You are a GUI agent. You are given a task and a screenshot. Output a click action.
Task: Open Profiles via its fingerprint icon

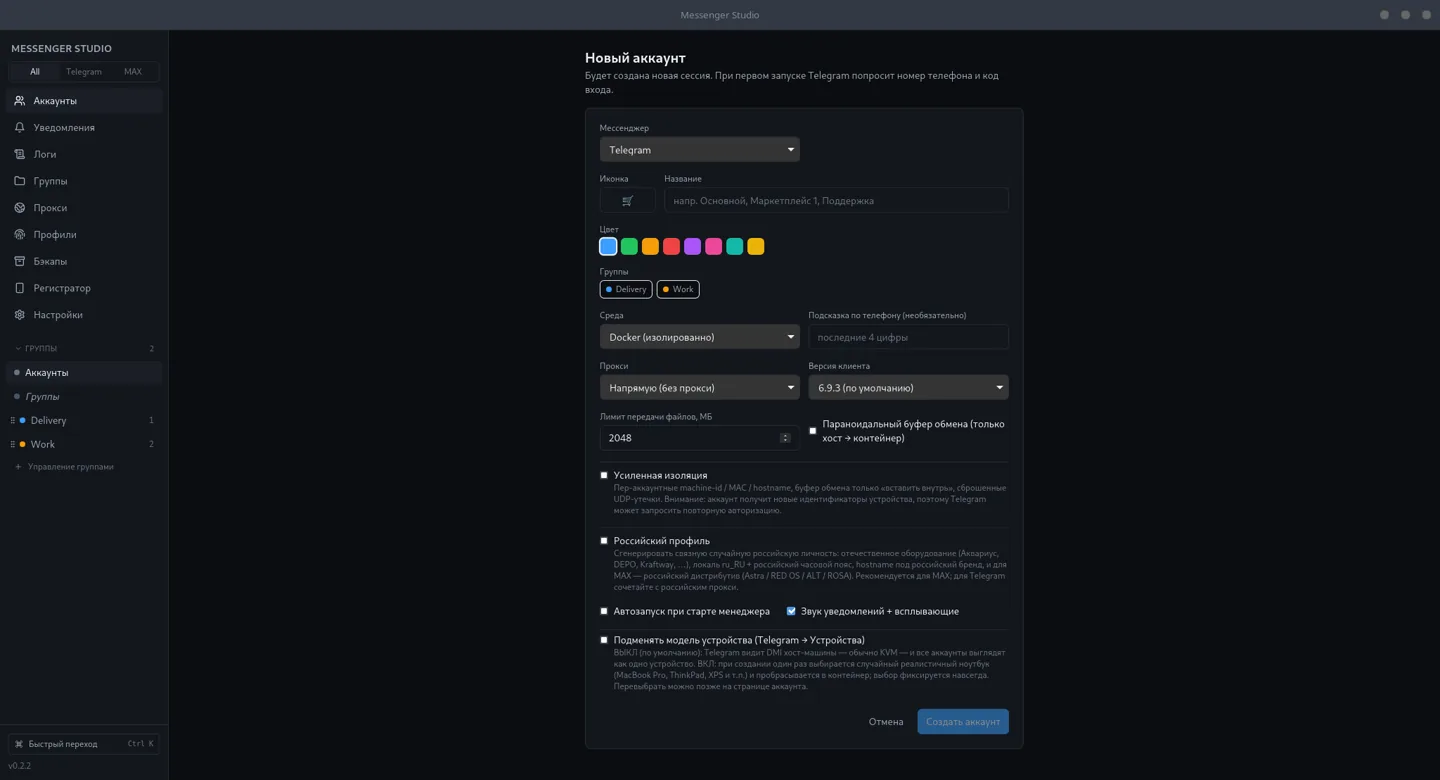coord(19,234)
